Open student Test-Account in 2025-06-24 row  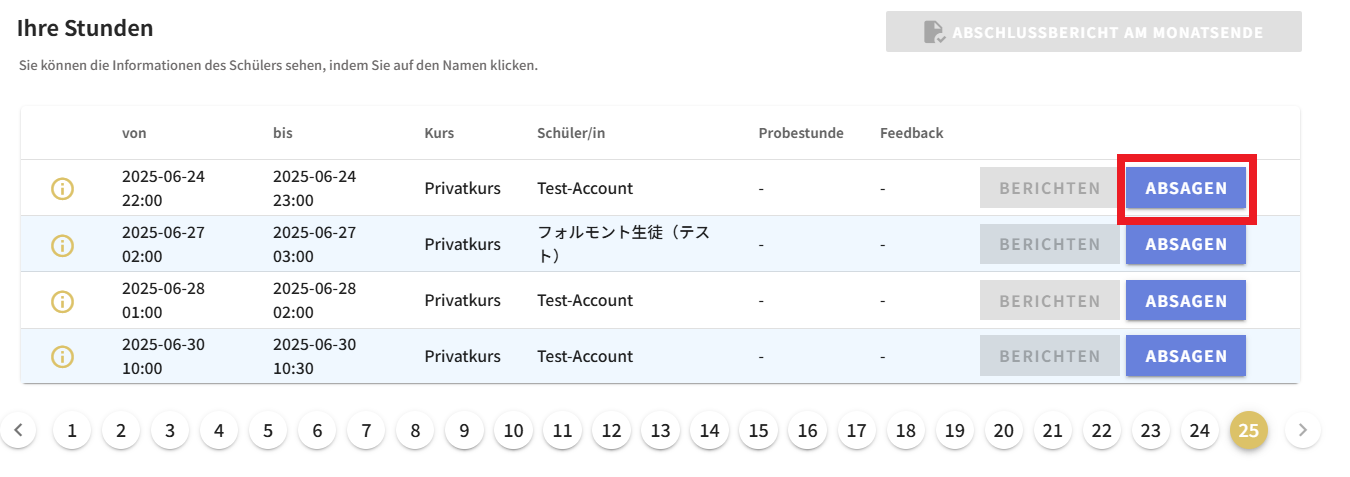click(585, 188)
